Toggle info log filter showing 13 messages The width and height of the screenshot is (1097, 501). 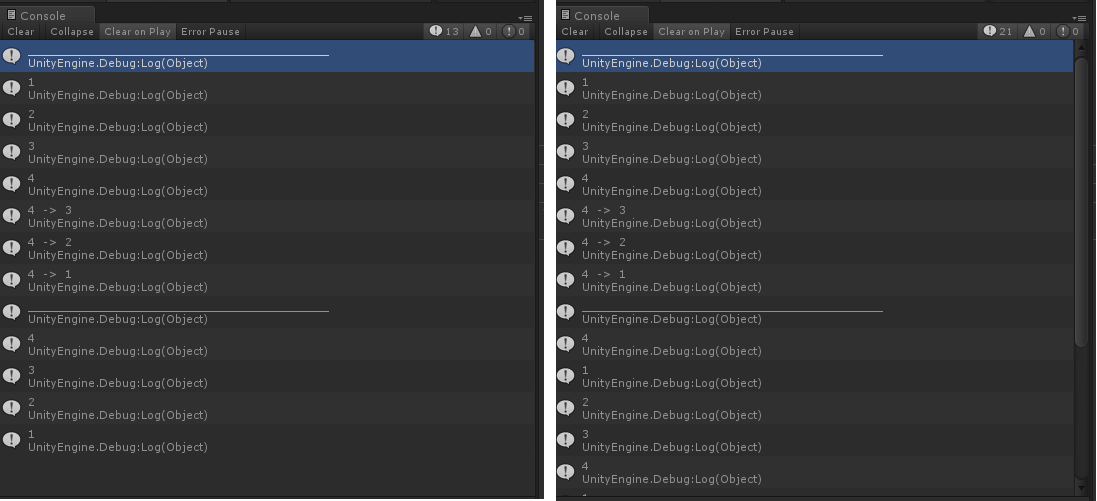click(x=445, y=32)
